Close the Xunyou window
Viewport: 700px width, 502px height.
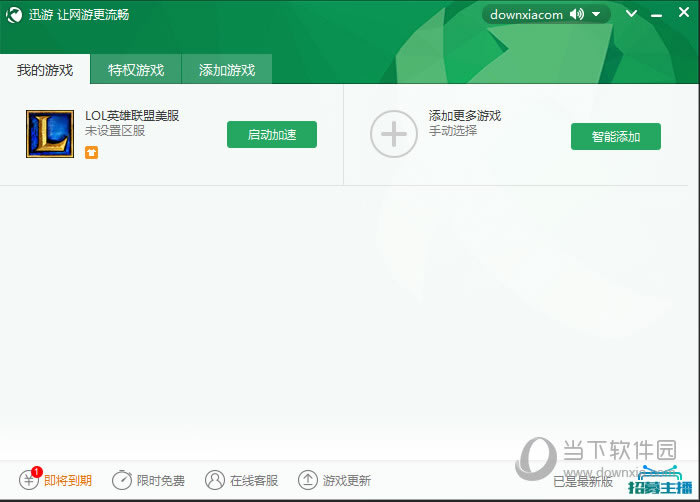point(683,13)
